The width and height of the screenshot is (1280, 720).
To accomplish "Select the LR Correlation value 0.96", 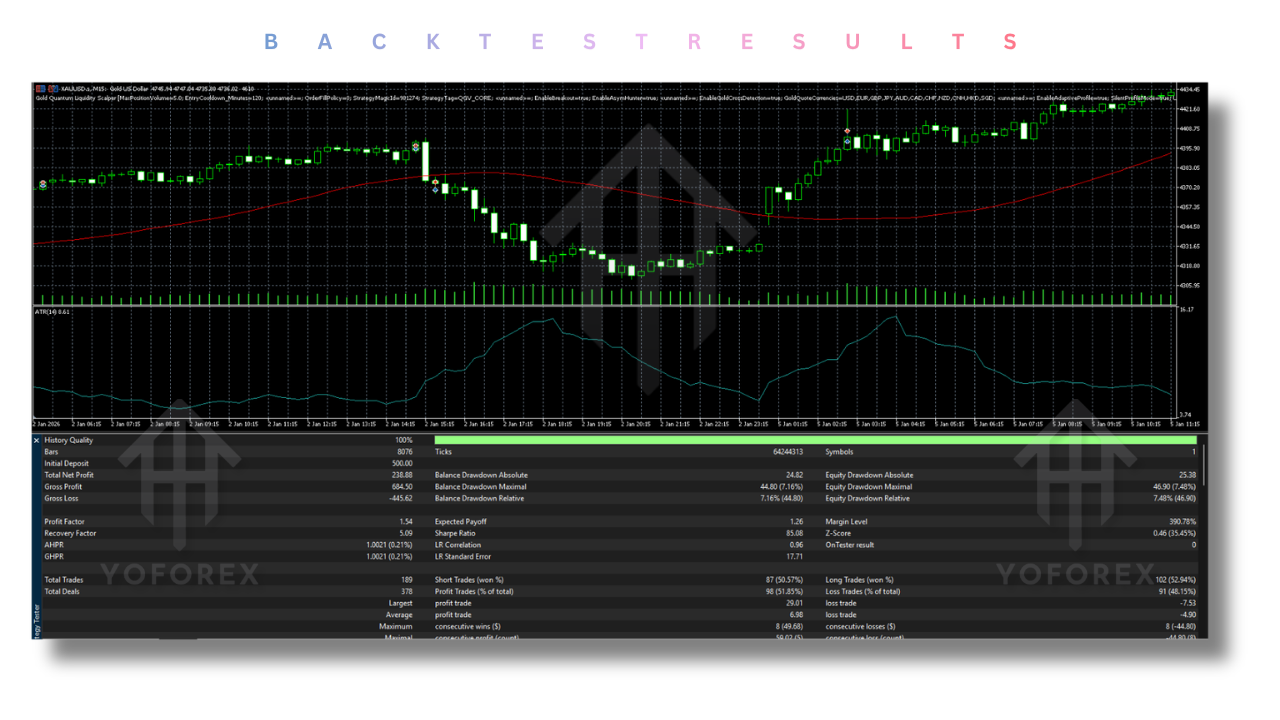I will point(797,545).
